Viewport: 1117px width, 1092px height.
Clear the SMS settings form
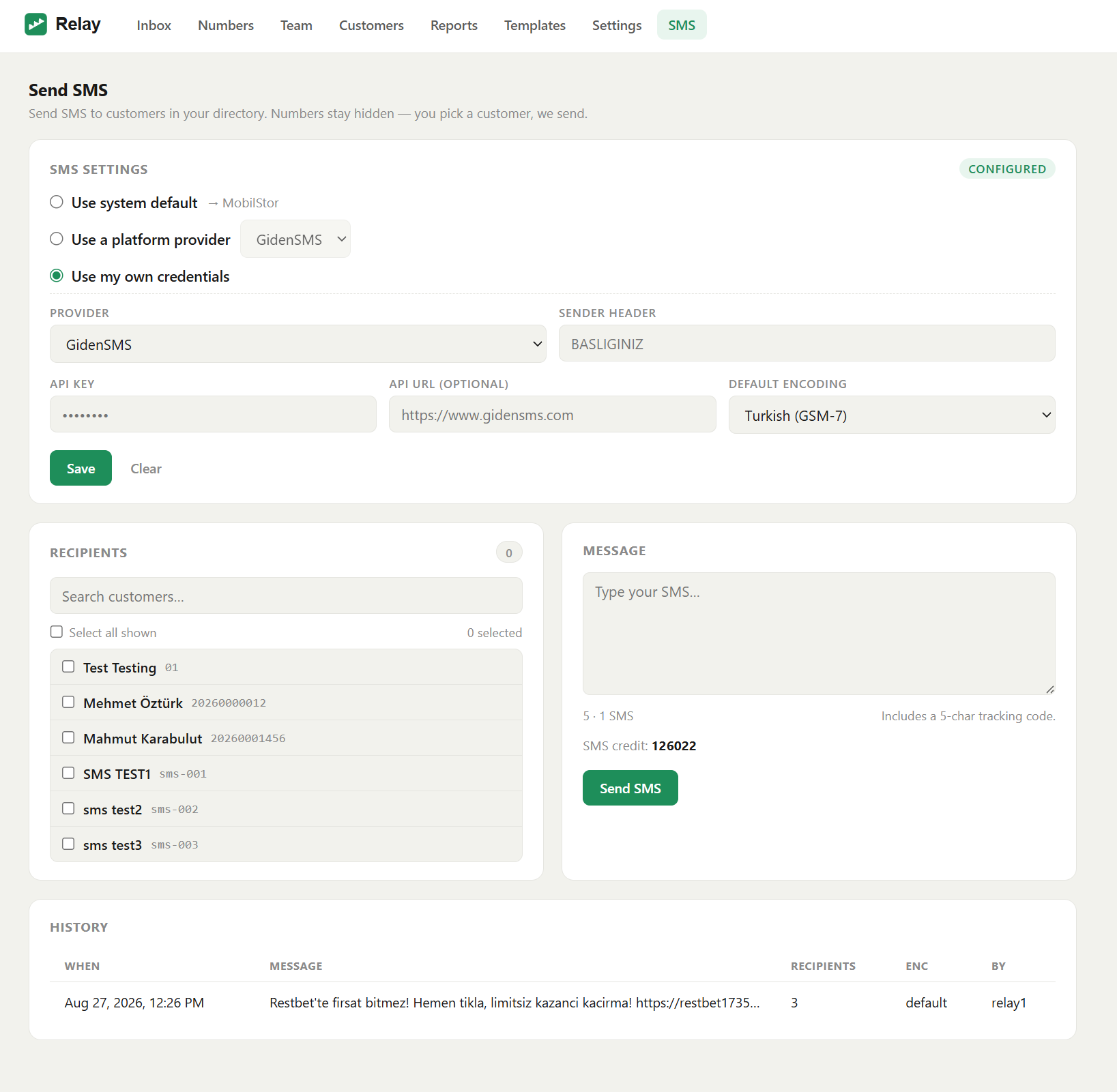[x=146, y=468]
